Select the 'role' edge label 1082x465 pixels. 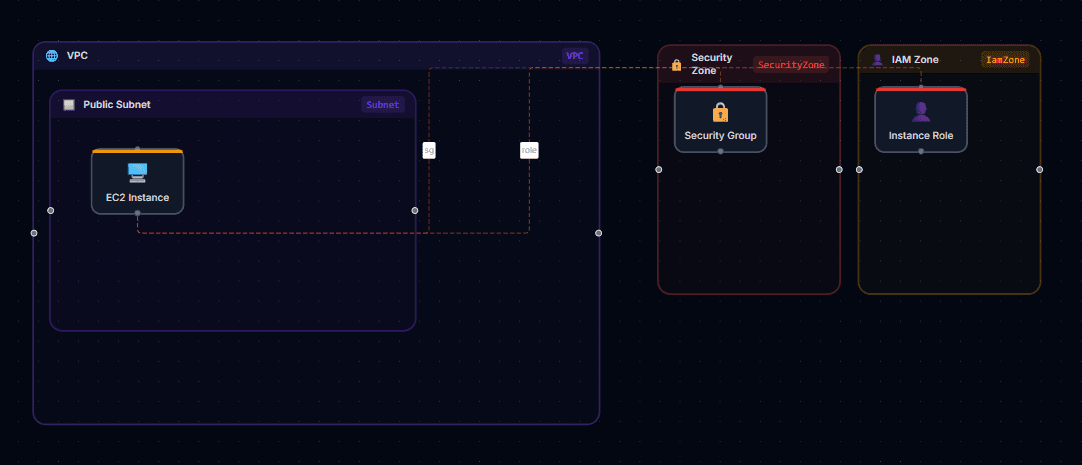529,150
